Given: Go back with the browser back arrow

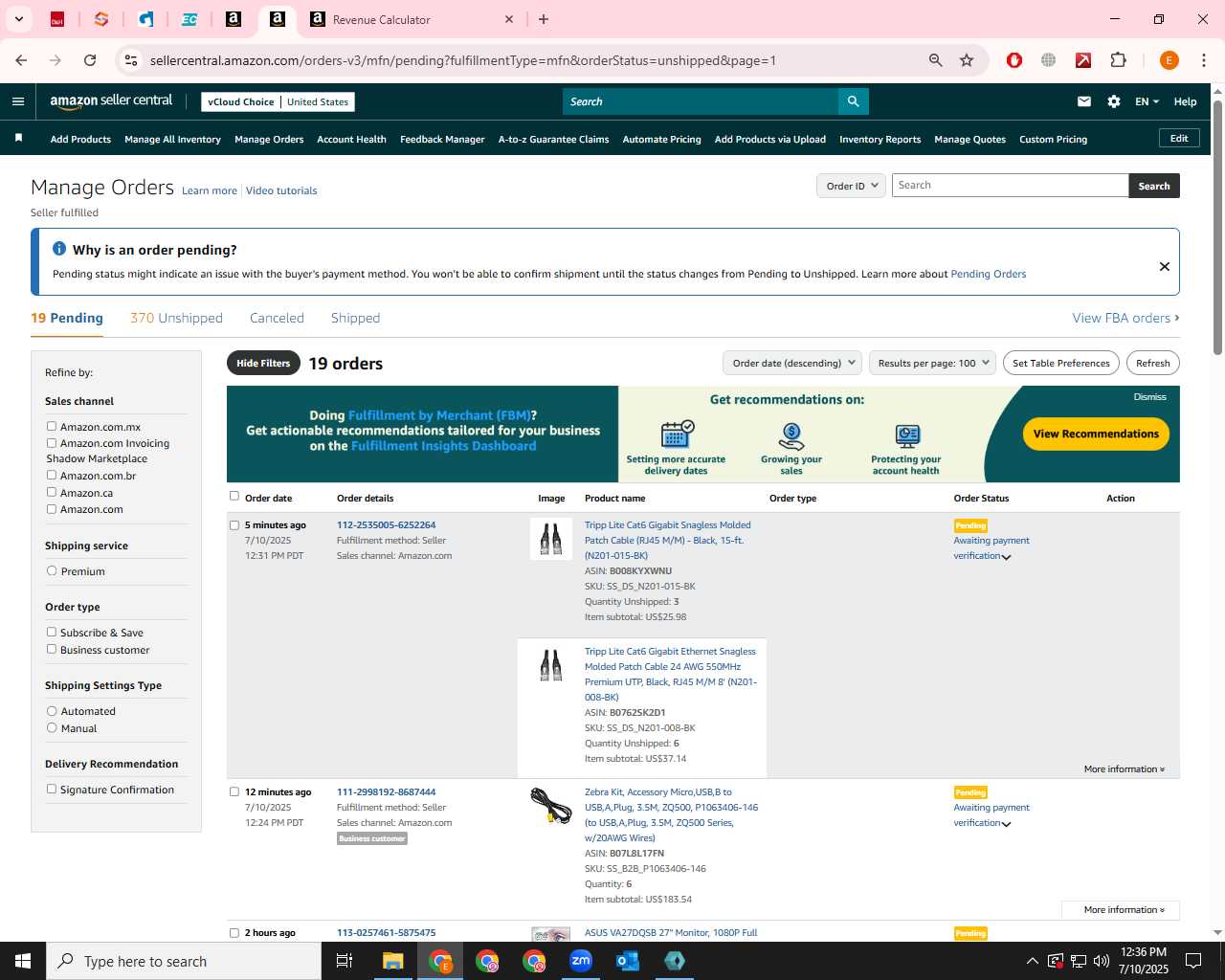Looking at the screenshot, I should [21, 60].
